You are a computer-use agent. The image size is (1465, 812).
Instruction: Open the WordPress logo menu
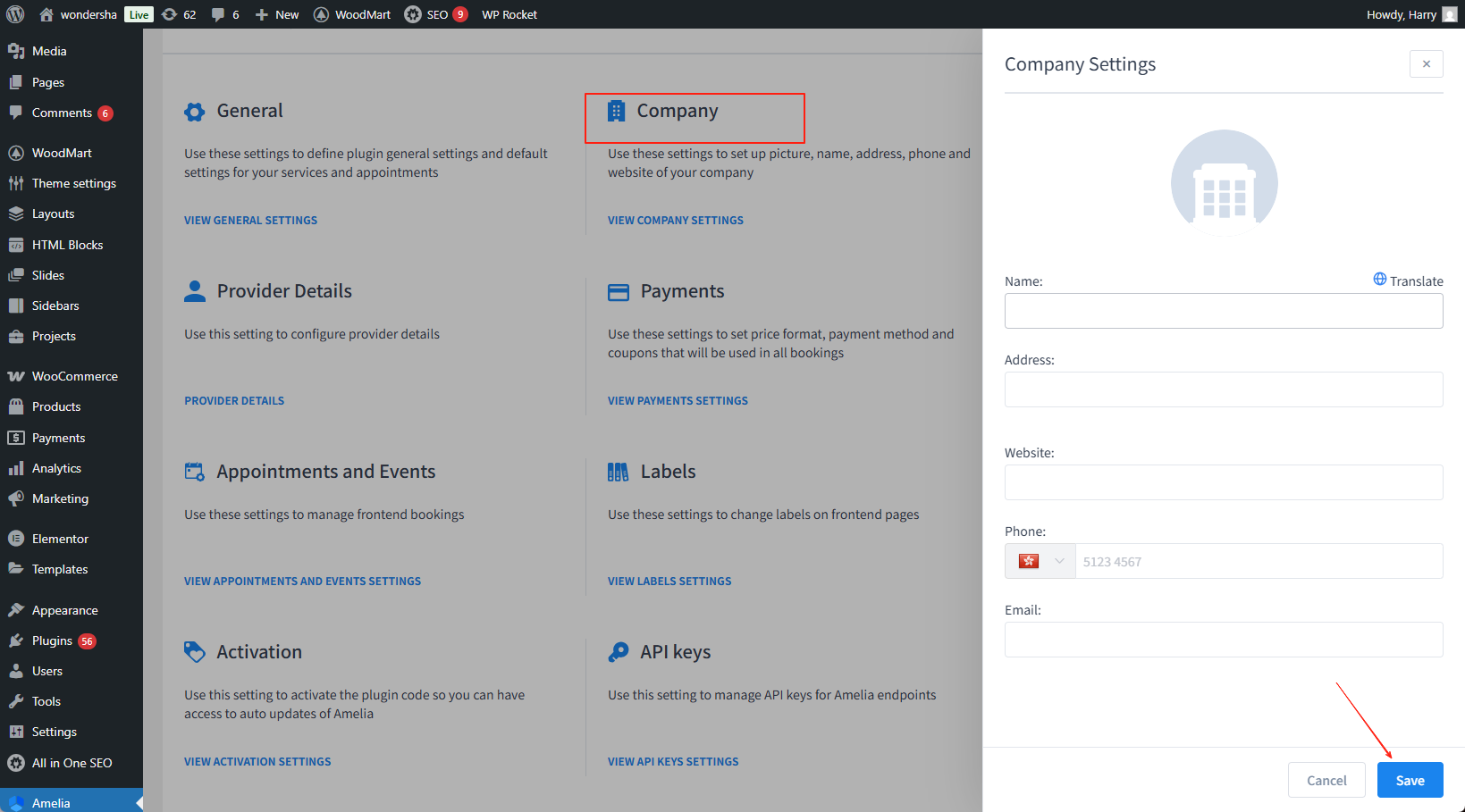(15, 14)
